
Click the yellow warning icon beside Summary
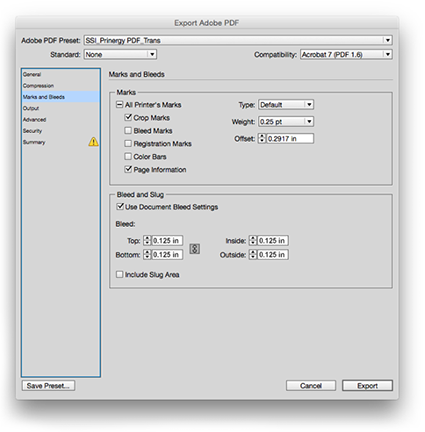click(94, 142)
